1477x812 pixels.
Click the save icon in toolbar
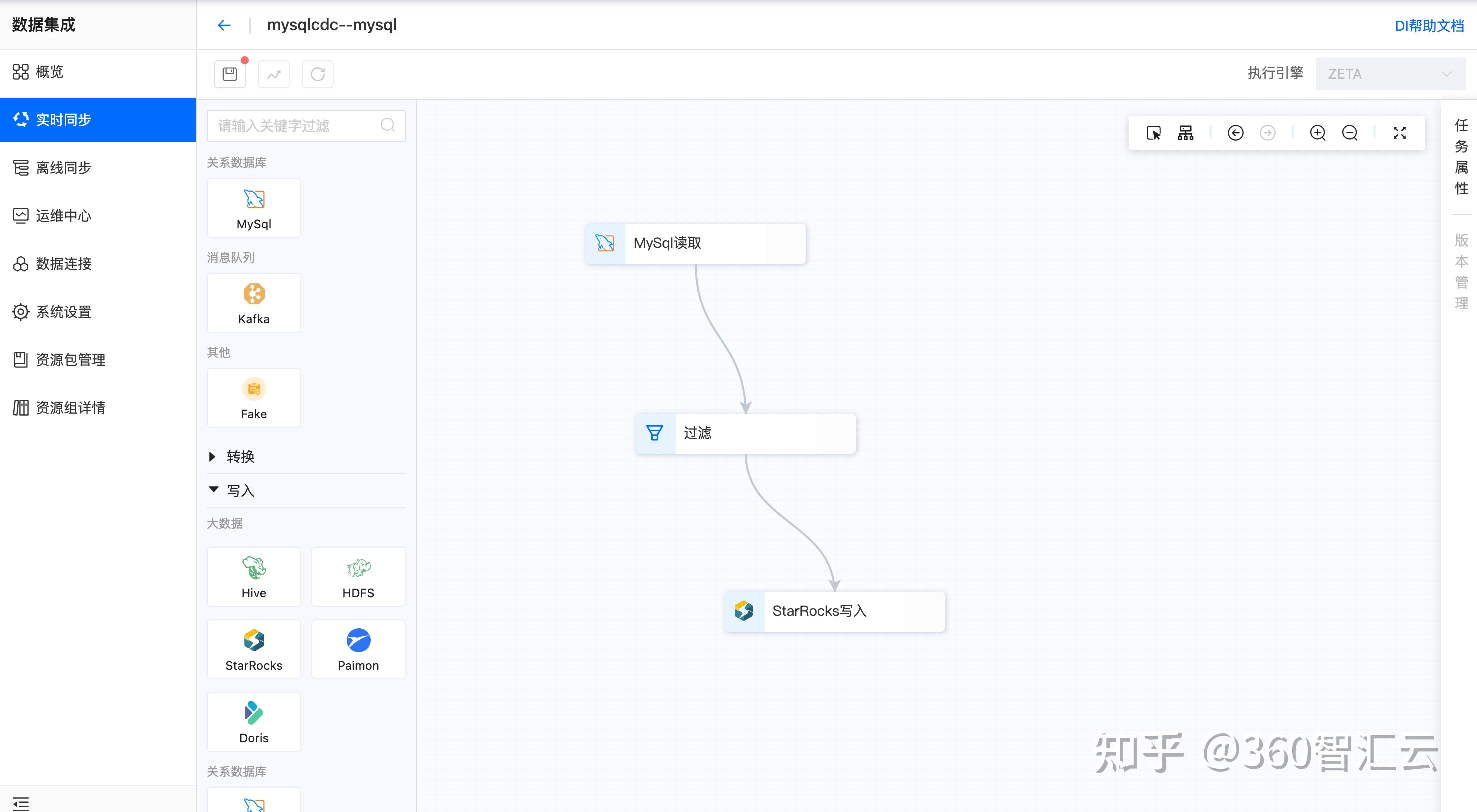pos(230,74)
